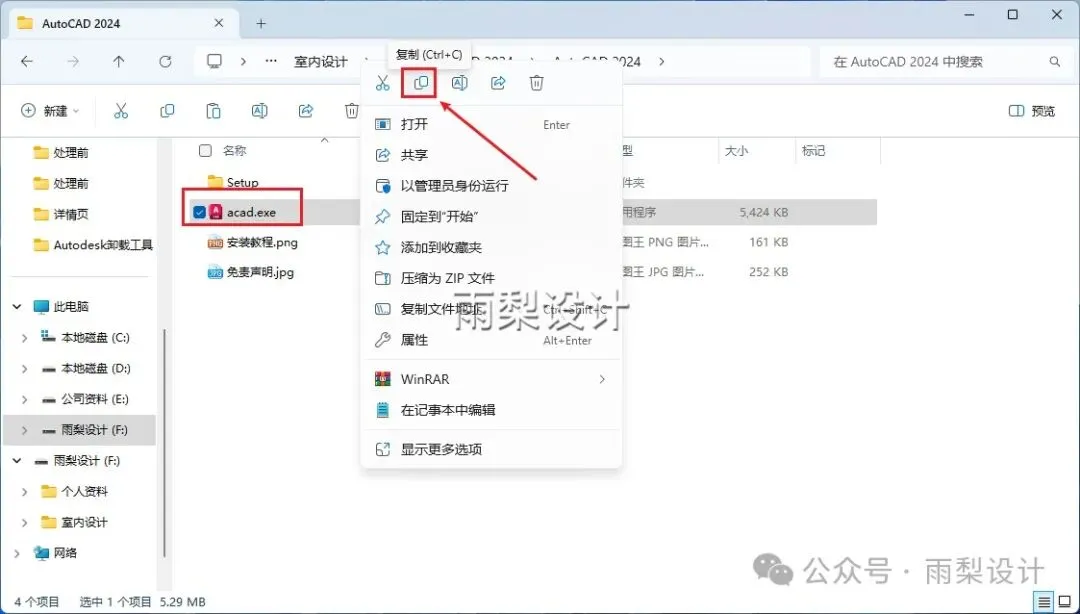The width and height of the screenshot is (1080, 614).
Task: Choose 打开 from context menu
Action: click(x=492, y=125)
